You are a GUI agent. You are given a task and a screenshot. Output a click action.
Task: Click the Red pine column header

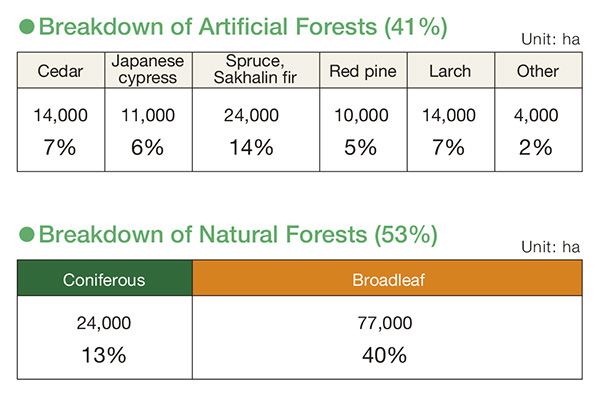[363, 70]
